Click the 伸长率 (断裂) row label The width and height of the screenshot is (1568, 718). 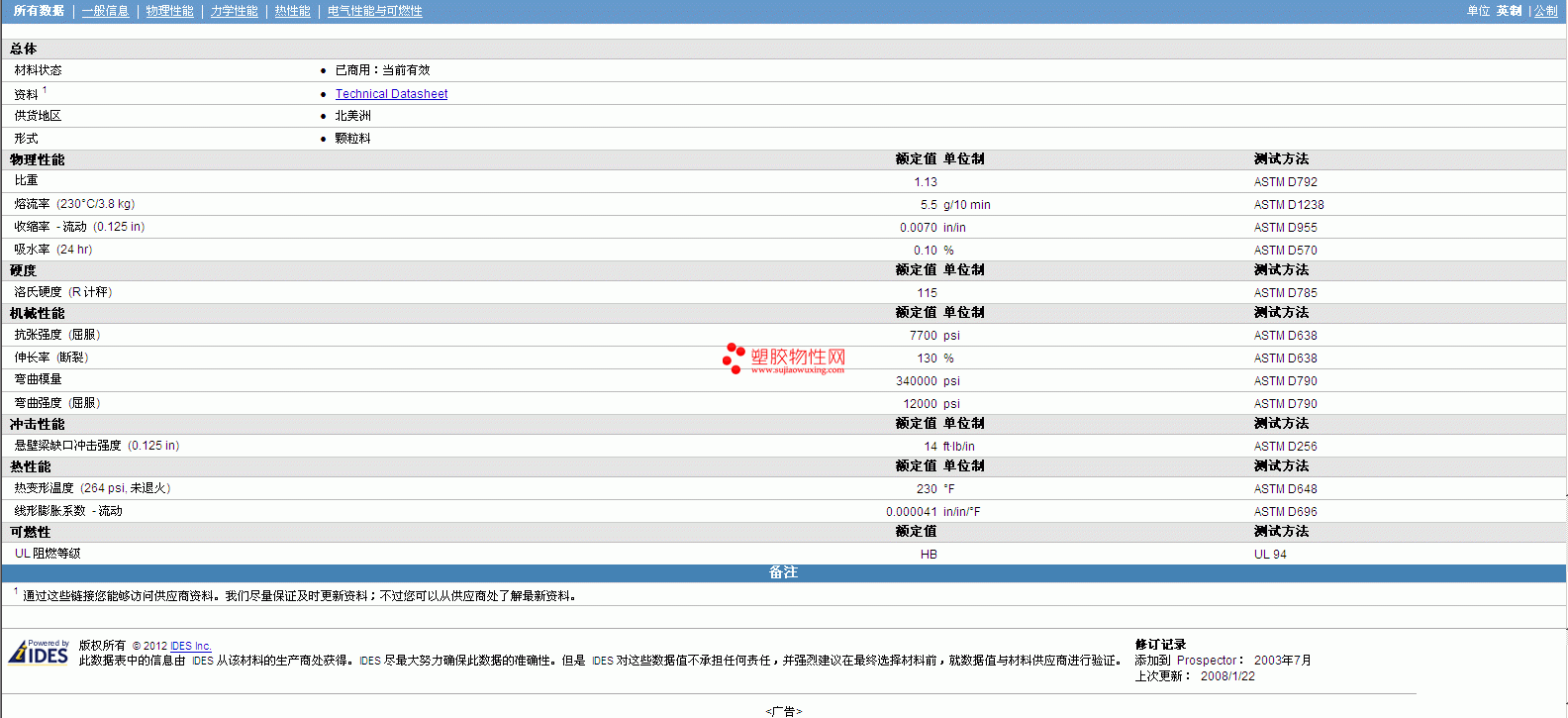click(51, 358)
